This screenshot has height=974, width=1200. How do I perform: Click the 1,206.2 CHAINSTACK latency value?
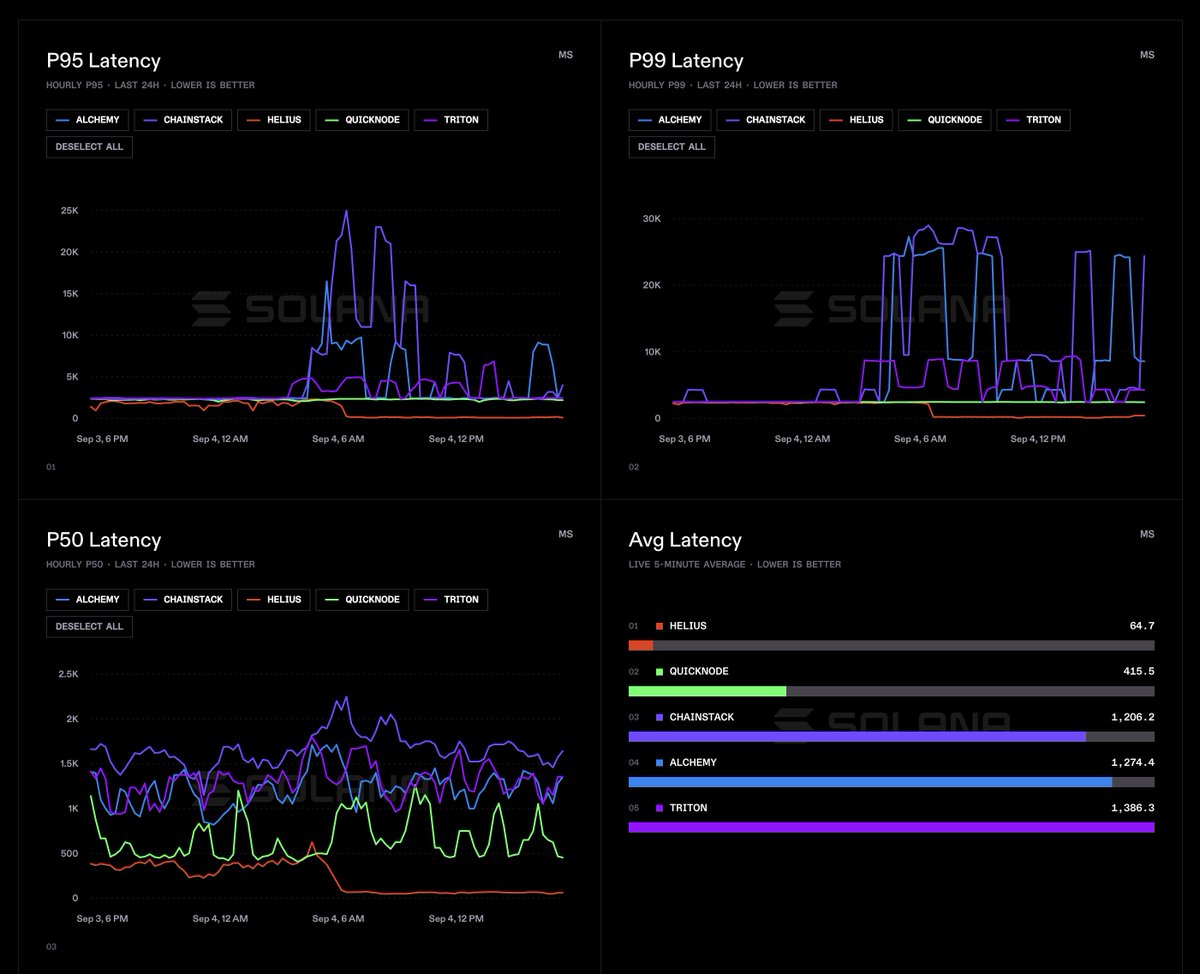tap(1133, 717)
